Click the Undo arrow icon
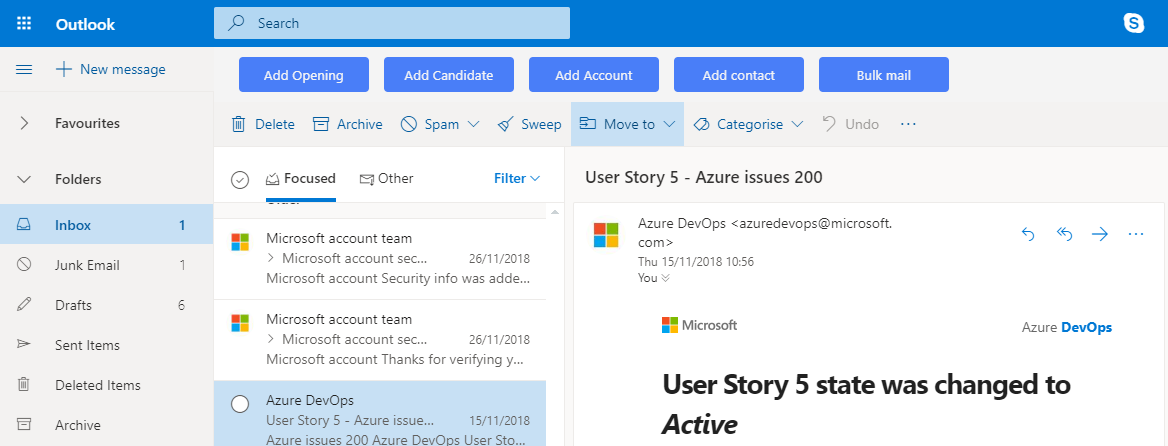Image resolution: width=1168 pixels, height=446 pixels. click(x=829, y=124)
